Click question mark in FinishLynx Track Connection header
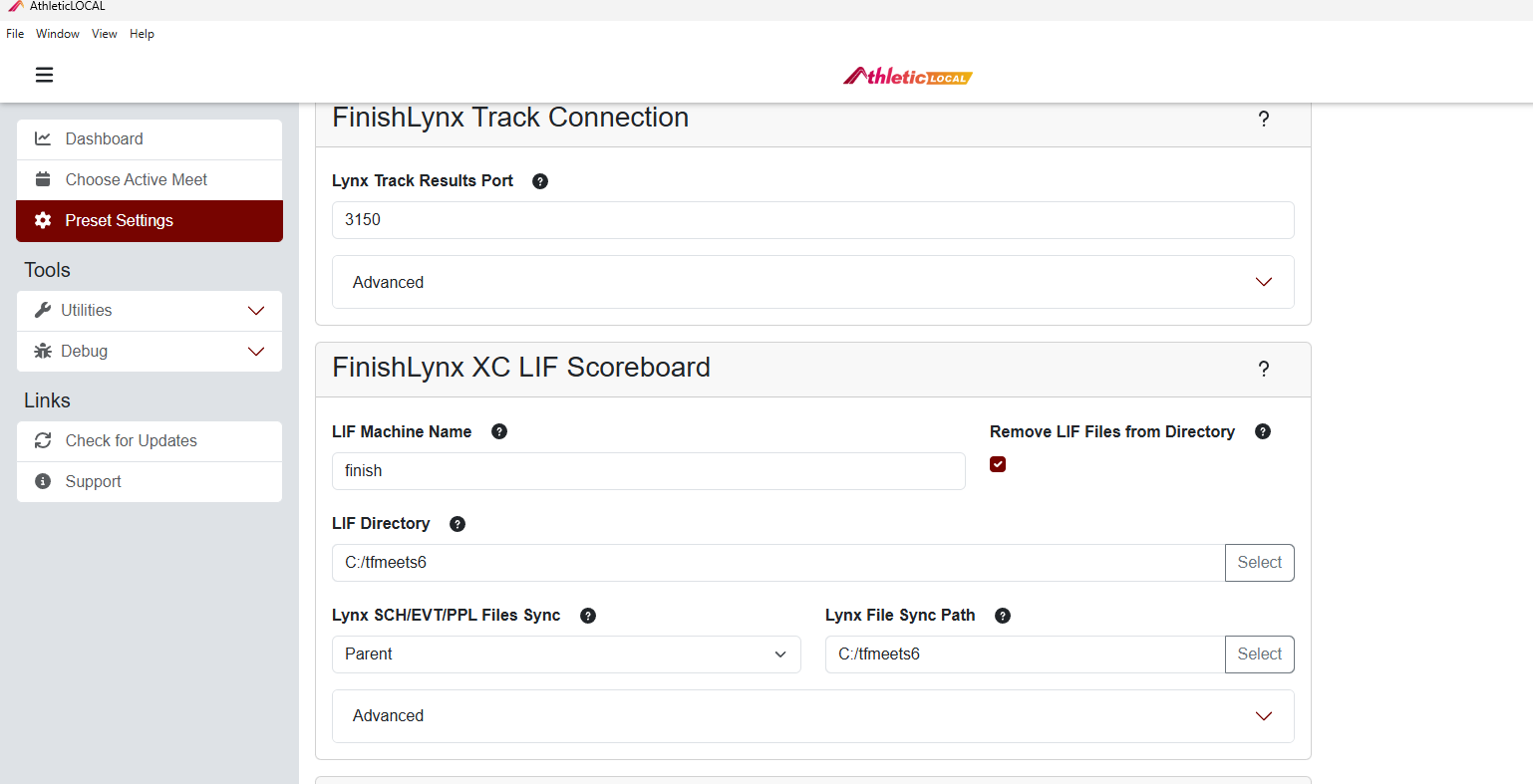Screen dimensions: 1533x784 pyautogui.click(x=1264, y=120)
